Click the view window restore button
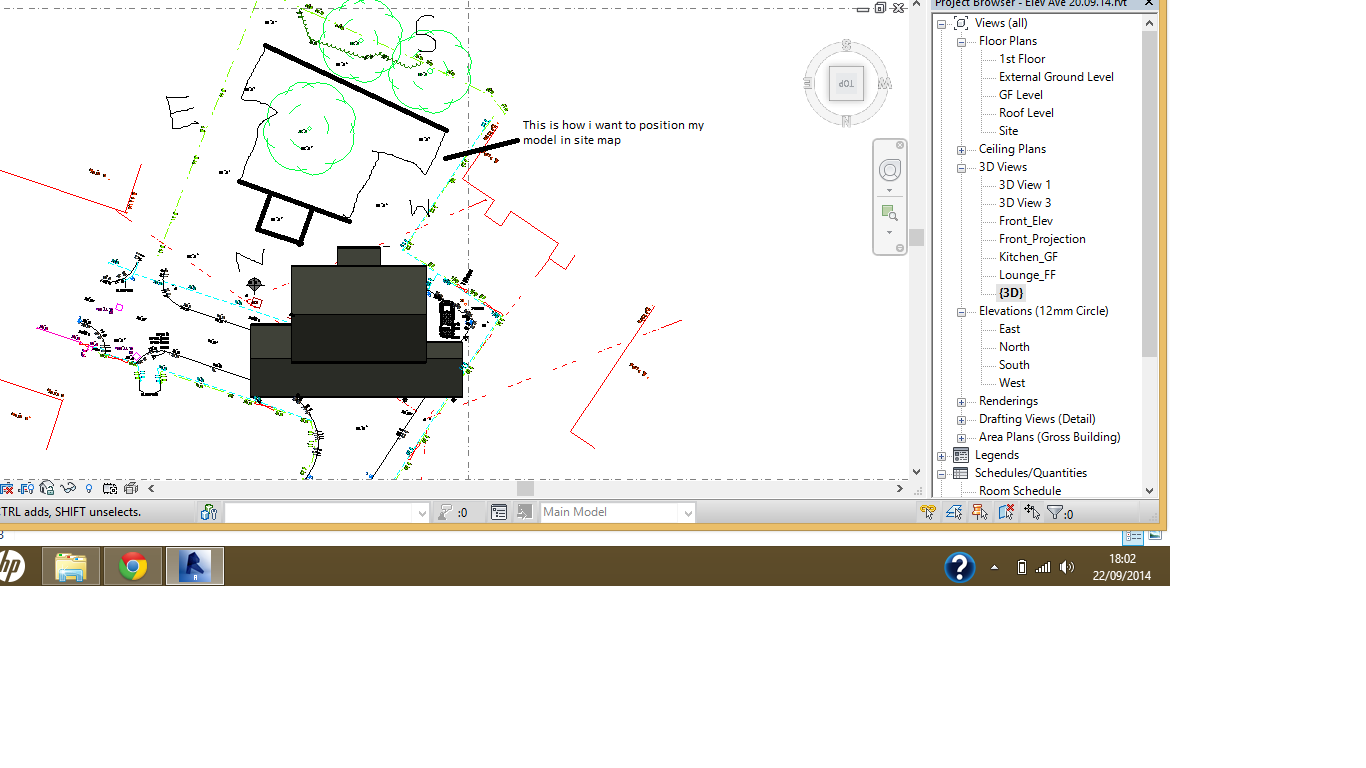The image size is (1366, 768). (x=880, y=7)
